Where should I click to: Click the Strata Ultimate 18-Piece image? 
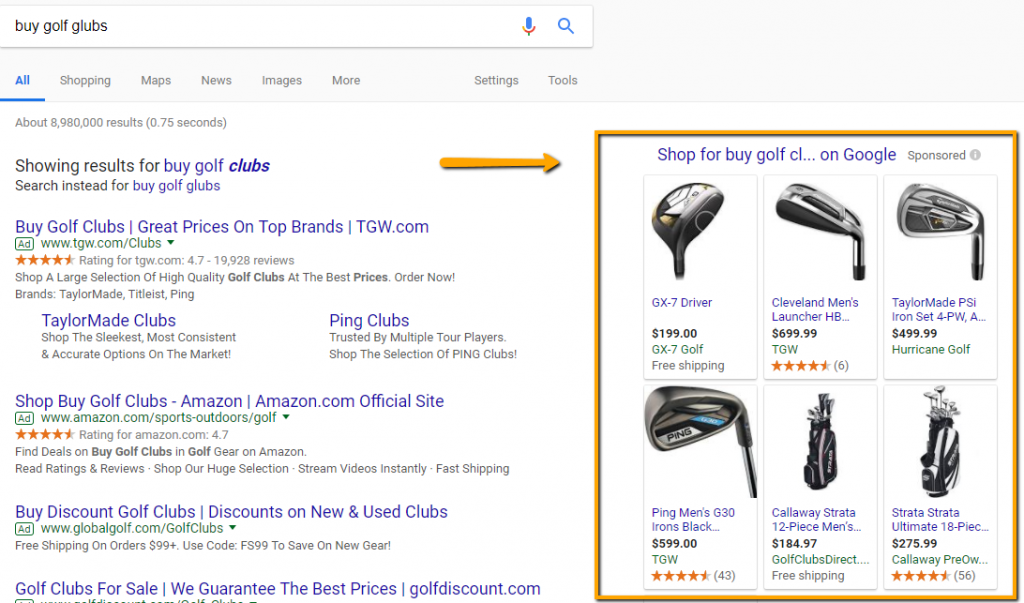point(940,442)
